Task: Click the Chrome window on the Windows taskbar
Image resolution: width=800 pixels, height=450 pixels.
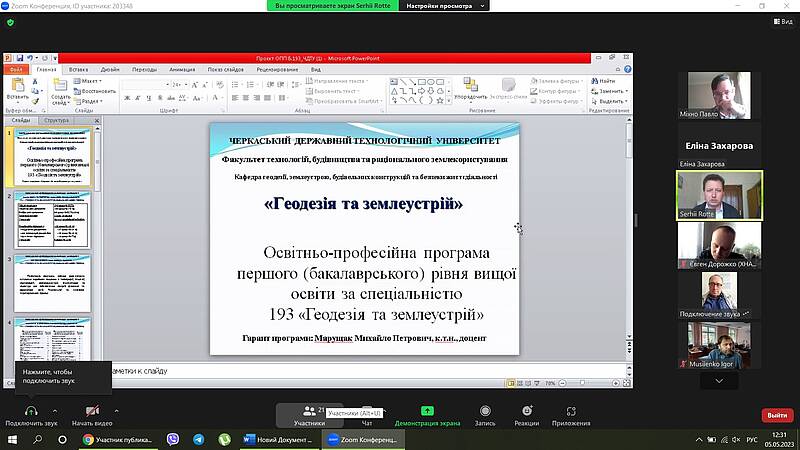Action: [x=117, y=439]
